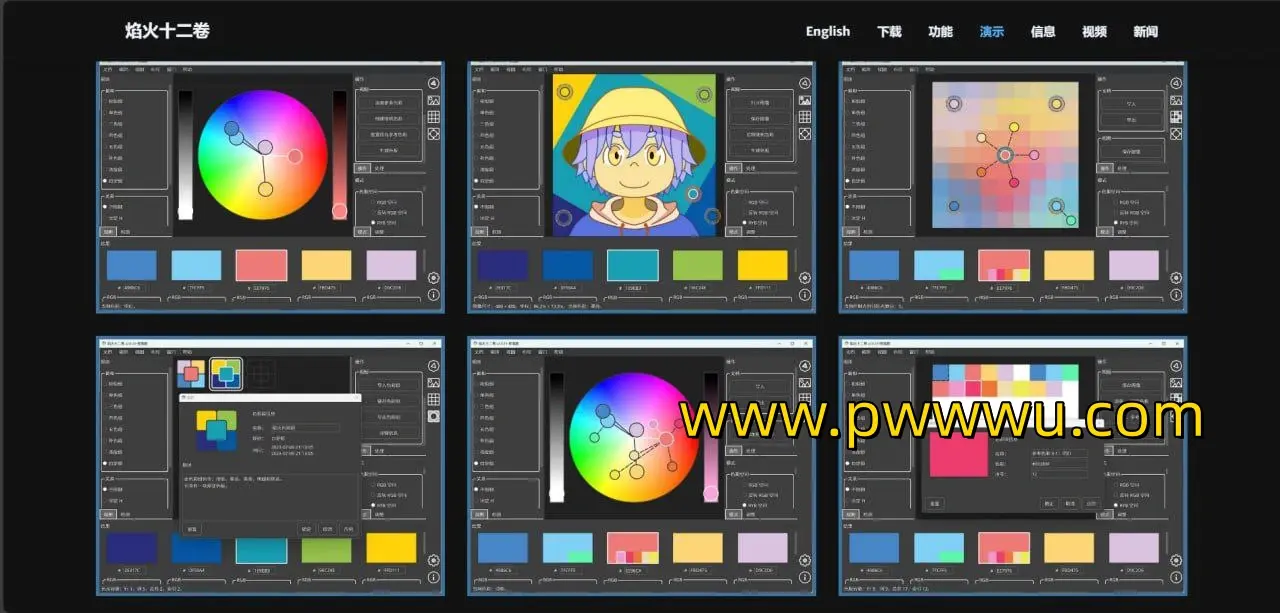Go to the English version link
The width and height of the screenshot is (1280, 613).
tap(828, 31)
